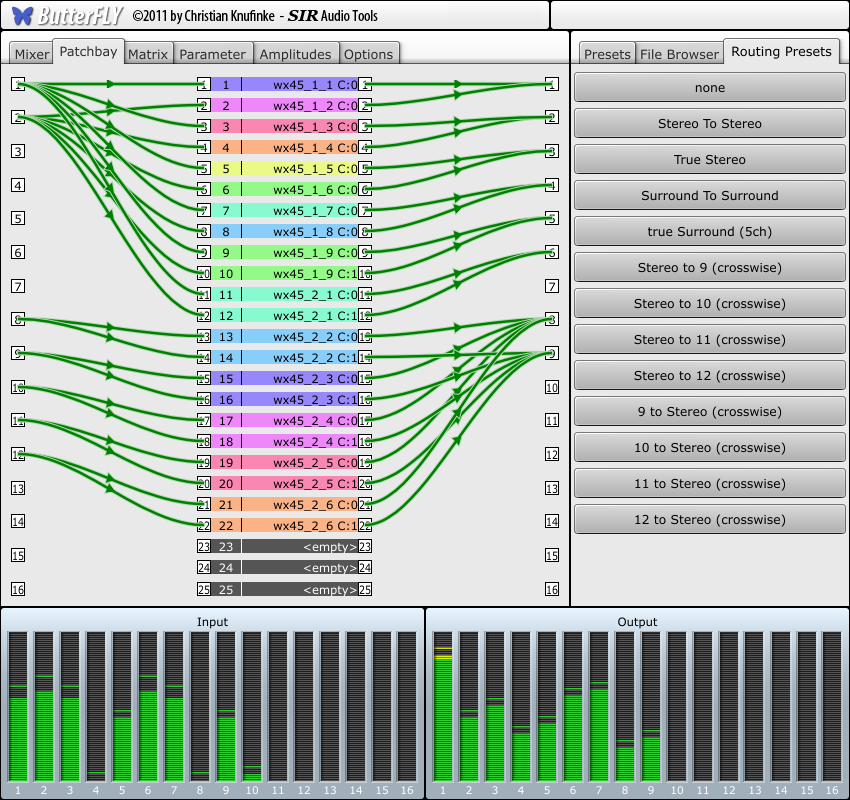This screenshot has height=800, width=850.
Task: Apply Stereo to 9 (crosswise) preset
Action: [x=710, y=267]
